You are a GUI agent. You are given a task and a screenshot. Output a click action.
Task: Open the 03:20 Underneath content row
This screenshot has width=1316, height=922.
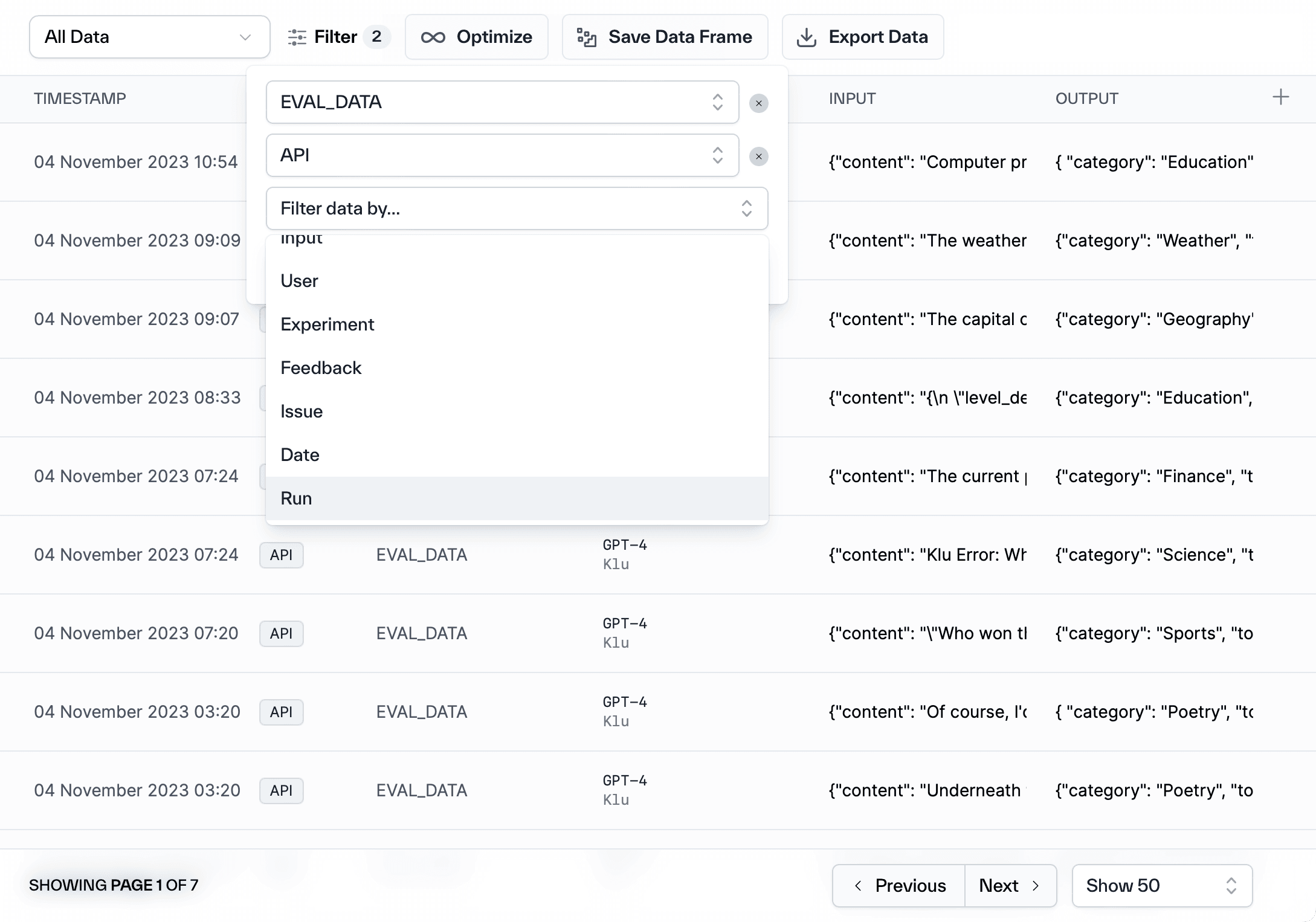923,790
